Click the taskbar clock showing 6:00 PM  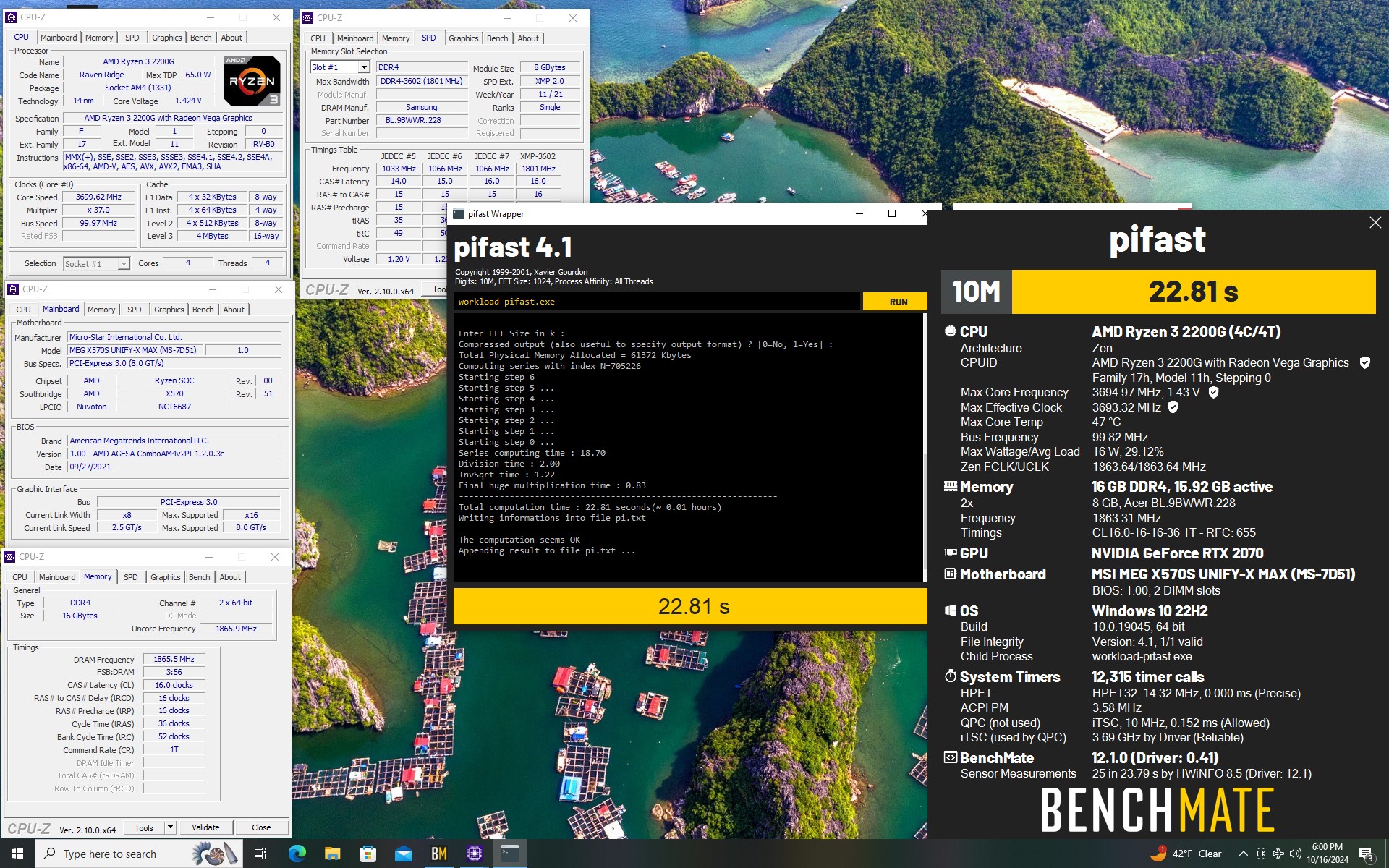click(1327, 854)
